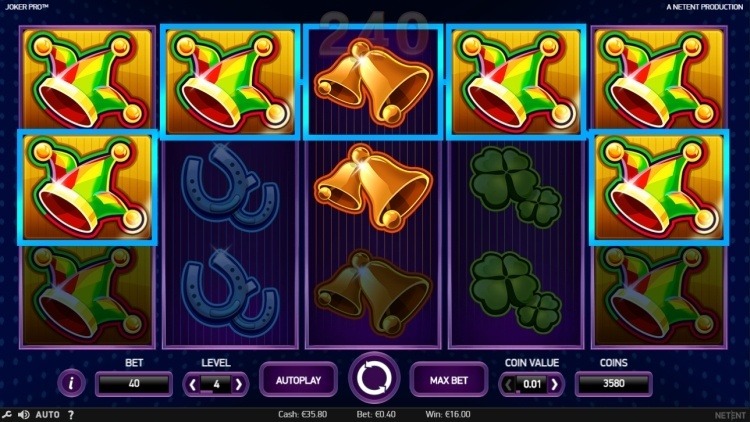This screenshot has height=422, width=750.
Task: Select the bet amount field showing 40
Action: click(134, 384)
